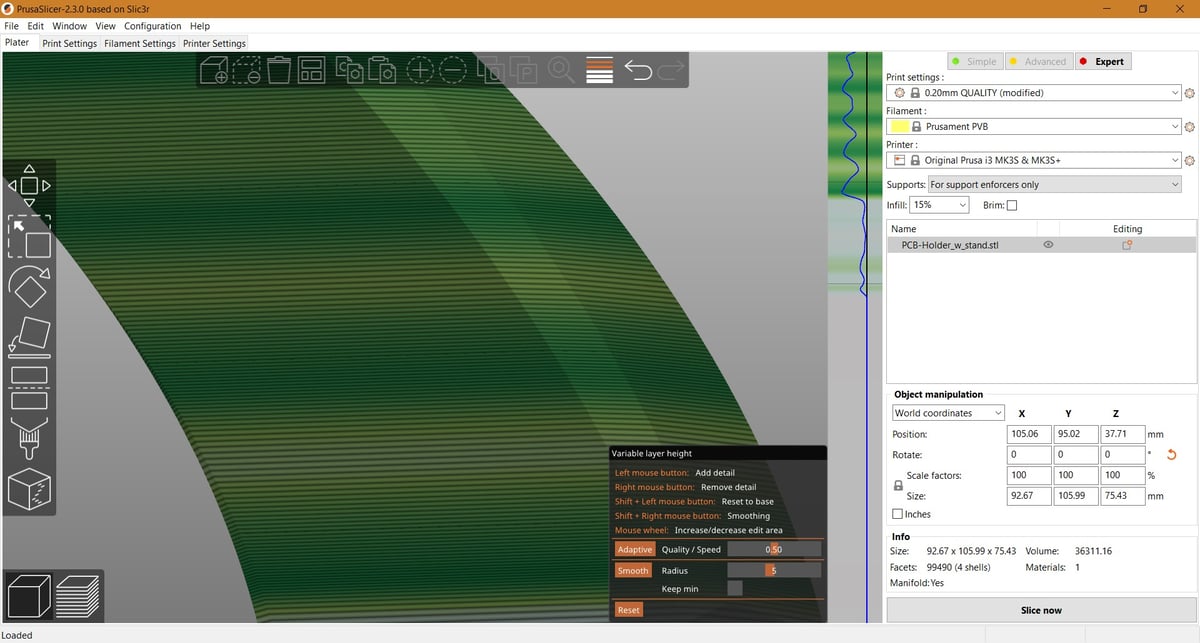The height and width of the screenshot is (643, 1200).
Task: Click the Smooth button
Action: [x=633, y=570]
